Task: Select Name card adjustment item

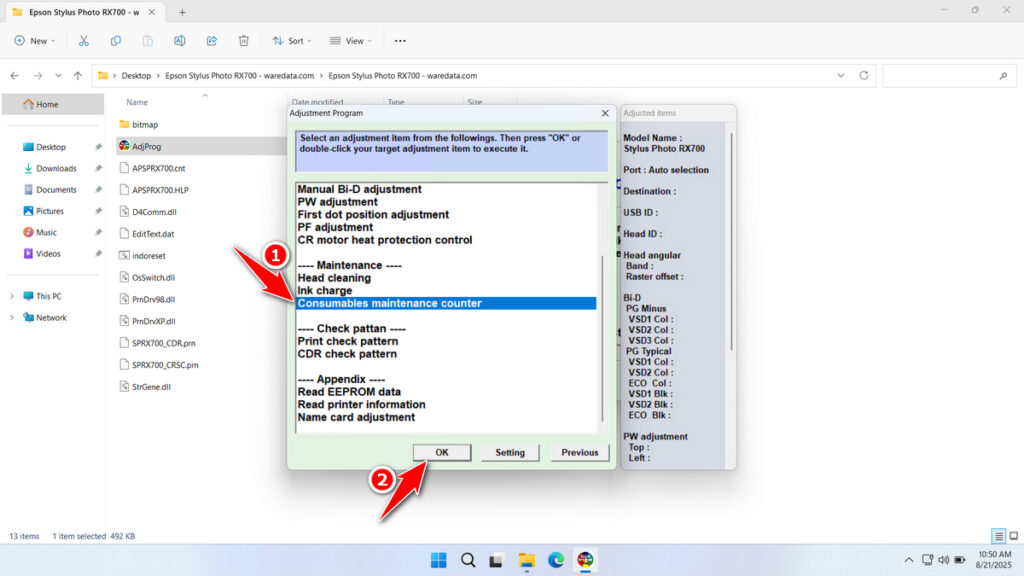Action: coord(356,417)
